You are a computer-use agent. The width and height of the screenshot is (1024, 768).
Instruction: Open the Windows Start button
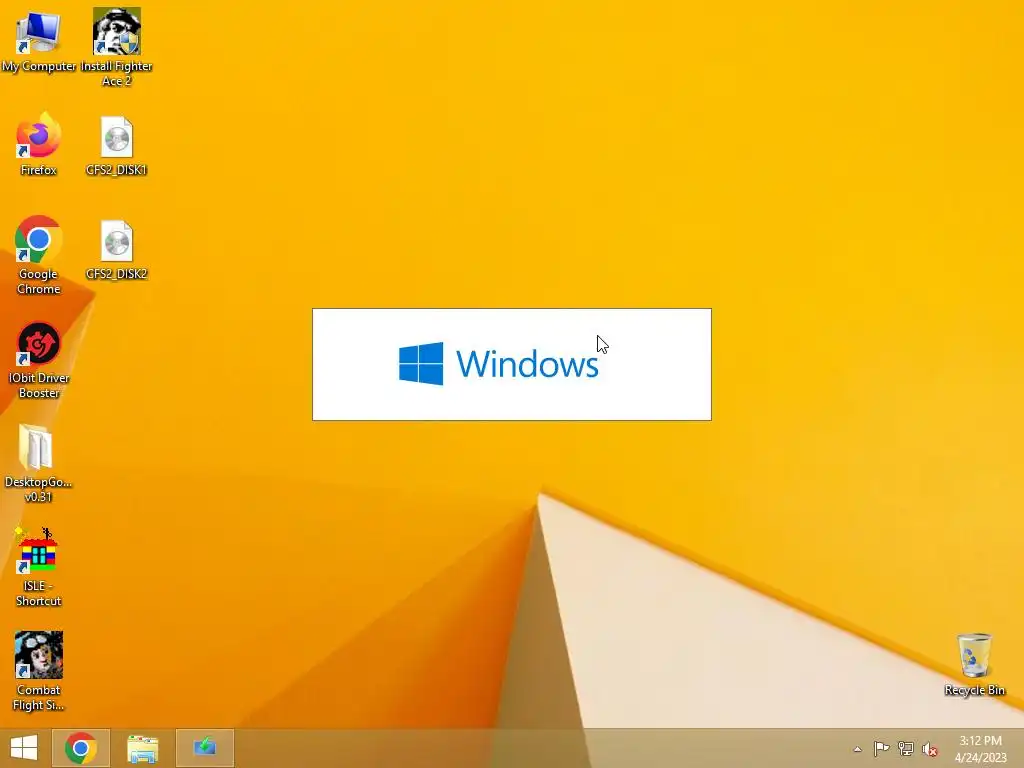(24, 748)
